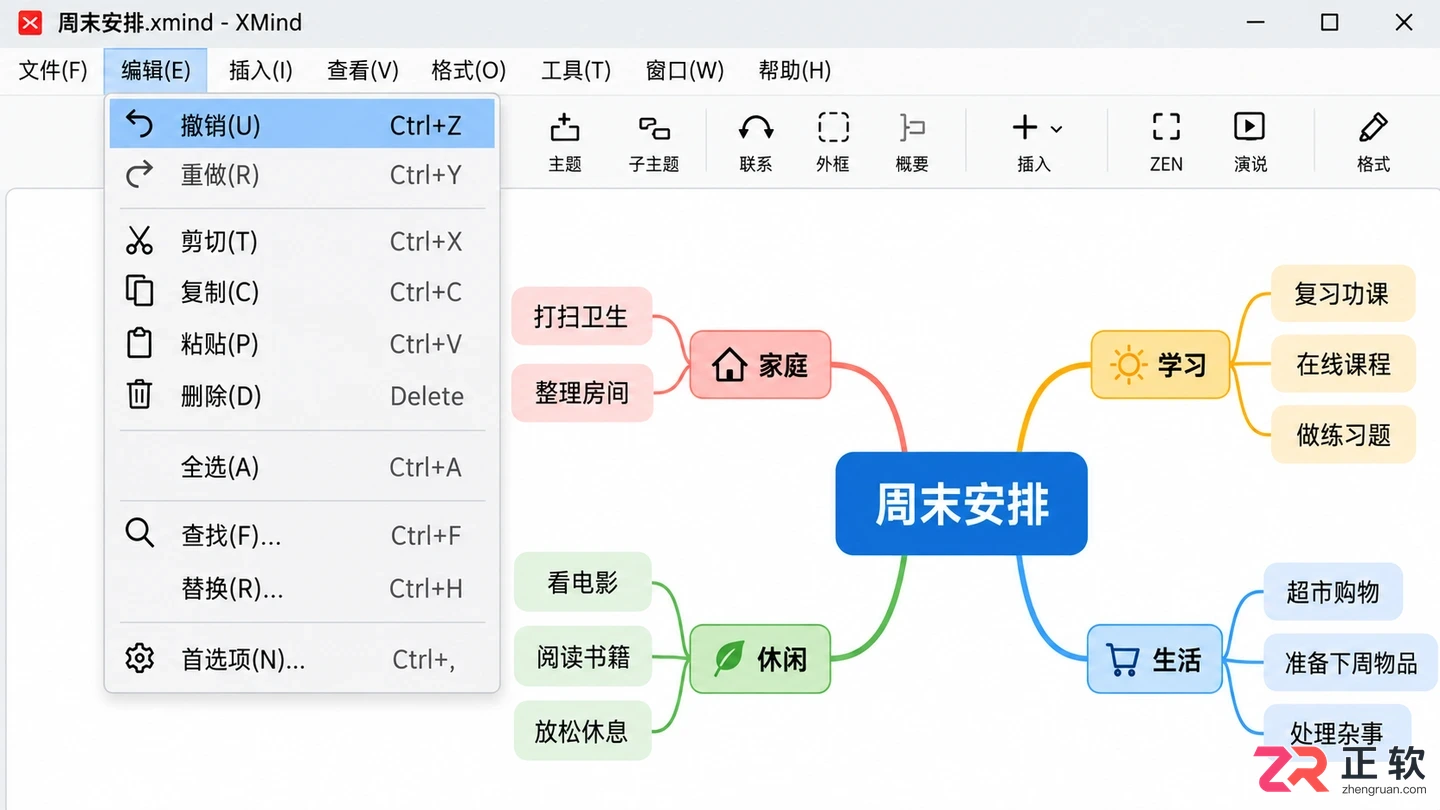Click the clipboard Paste icon

pos(140,343)
